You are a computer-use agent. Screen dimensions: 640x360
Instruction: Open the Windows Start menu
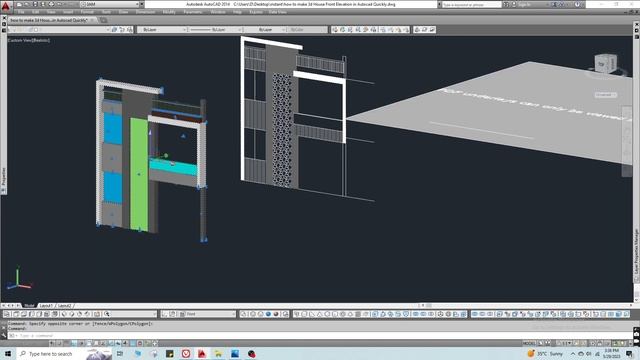coord(7,353)
